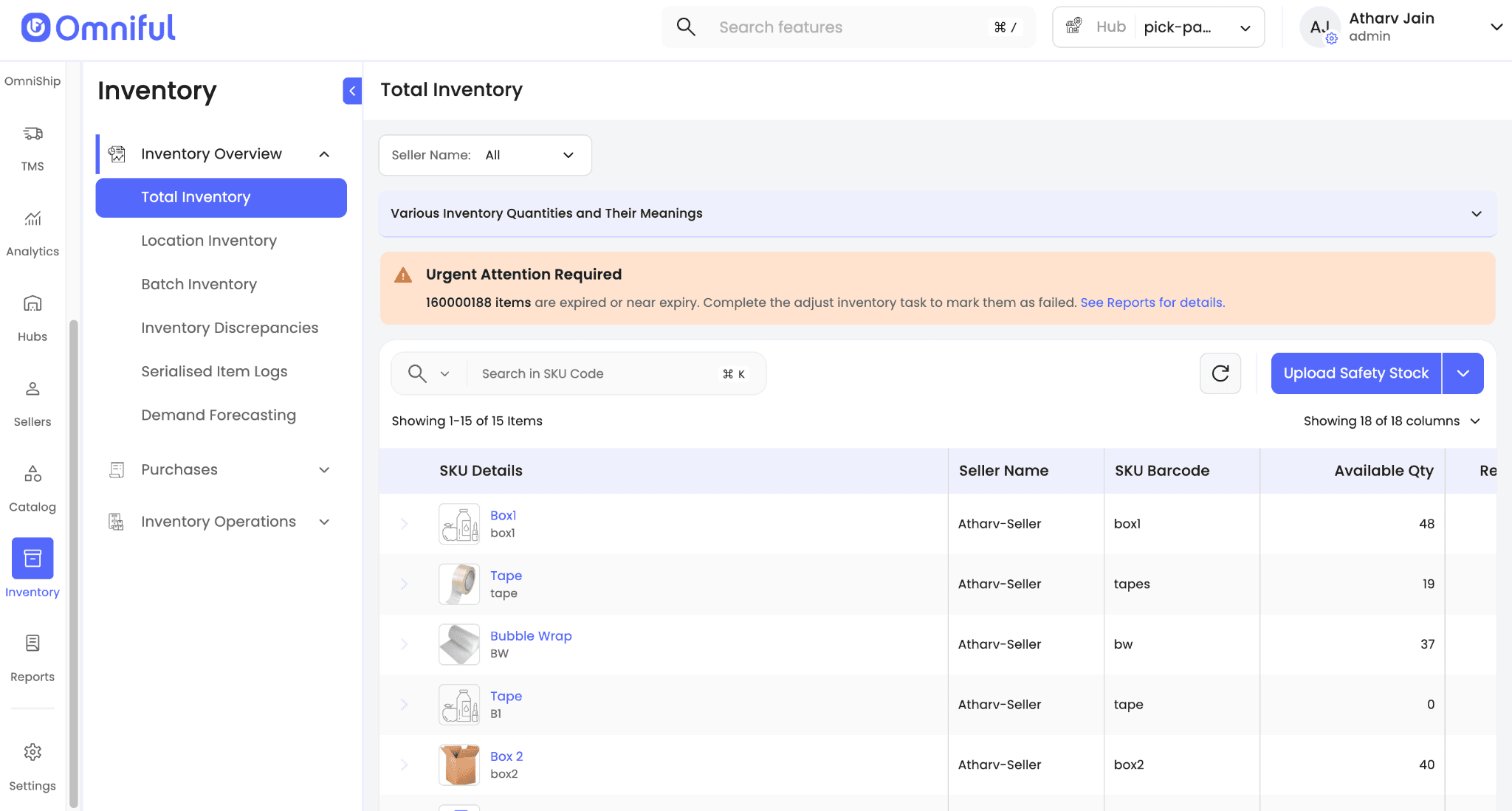Open the Catalog shapes icon
This screenshot has width=1512, height=811.
point(32,474)
